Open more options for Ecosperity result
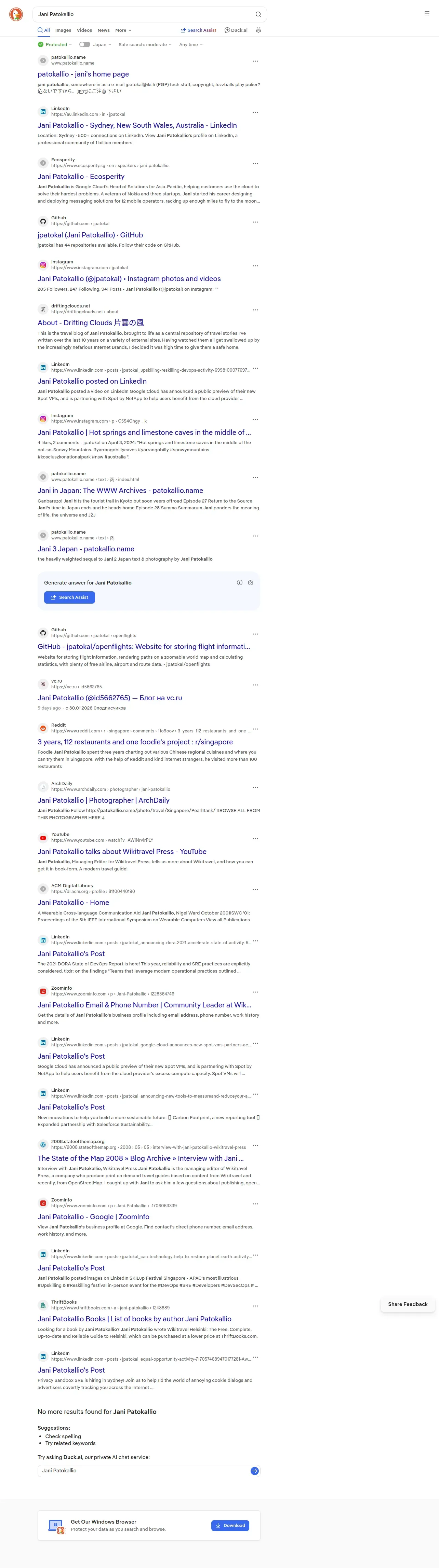Image resolution: width=439 pixels, height=1568 pixels. pyautogui.click(x=255, y=163)
